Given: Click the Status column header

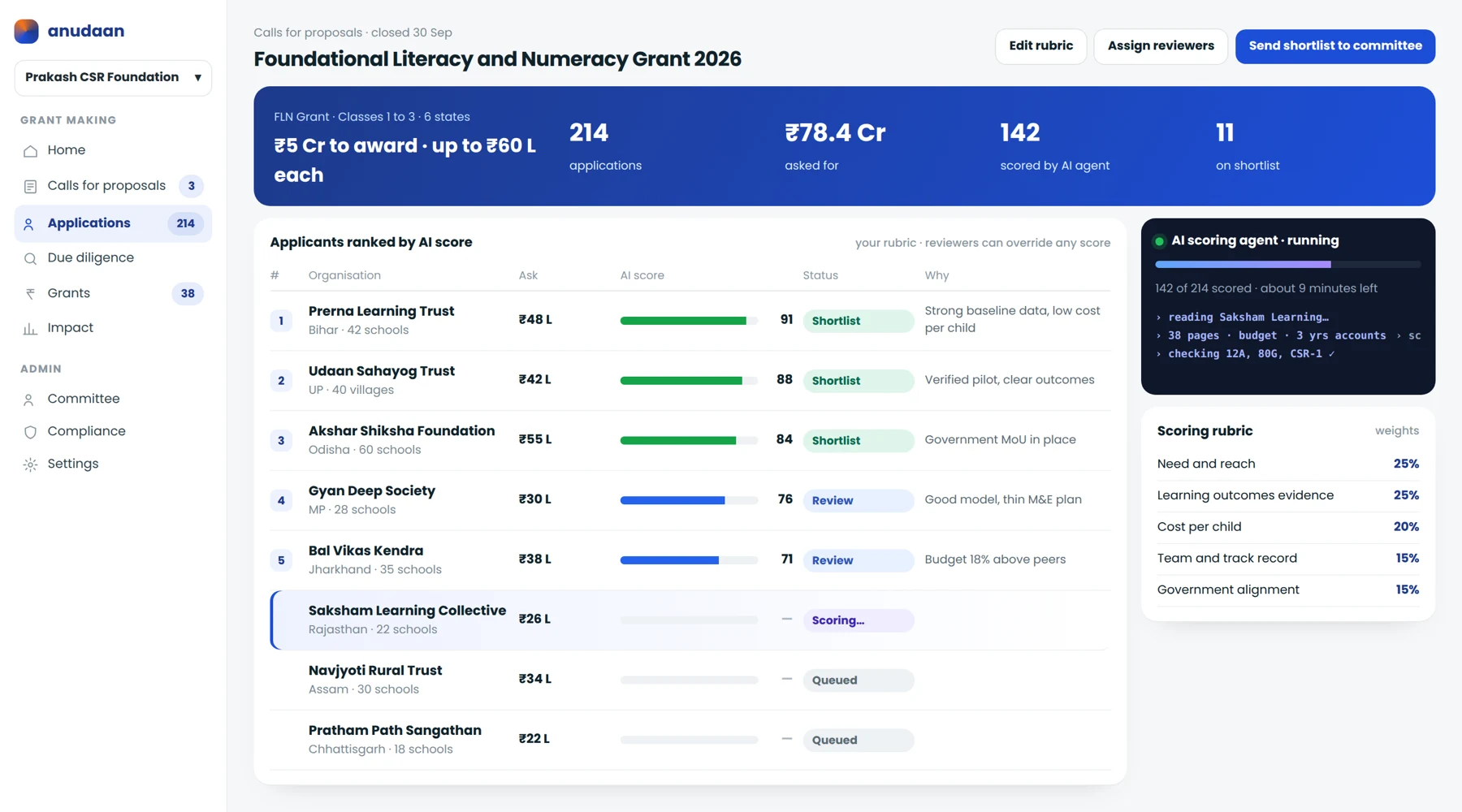Looking at the screenshot, I should (x=820, y=275).
